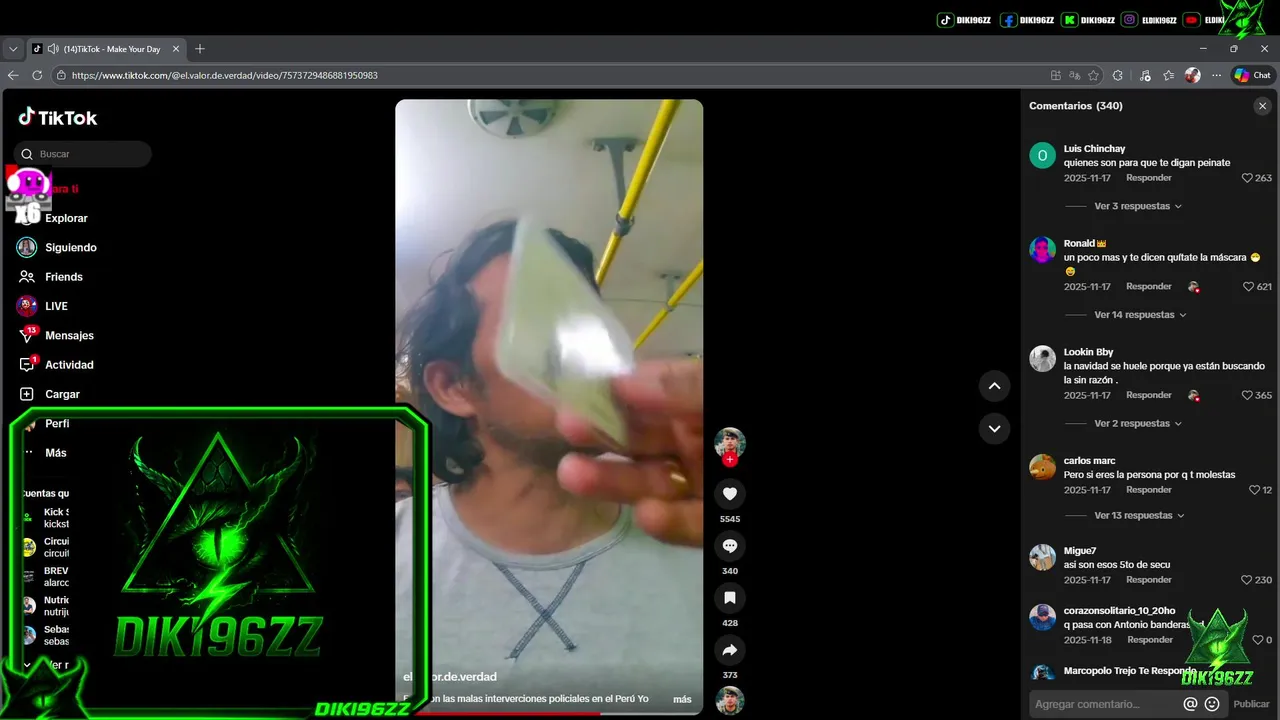This screenshot has width=1280, height=720.
Task: Open Luis Chinchay's profile avatar
Action: click(1042, 155)
